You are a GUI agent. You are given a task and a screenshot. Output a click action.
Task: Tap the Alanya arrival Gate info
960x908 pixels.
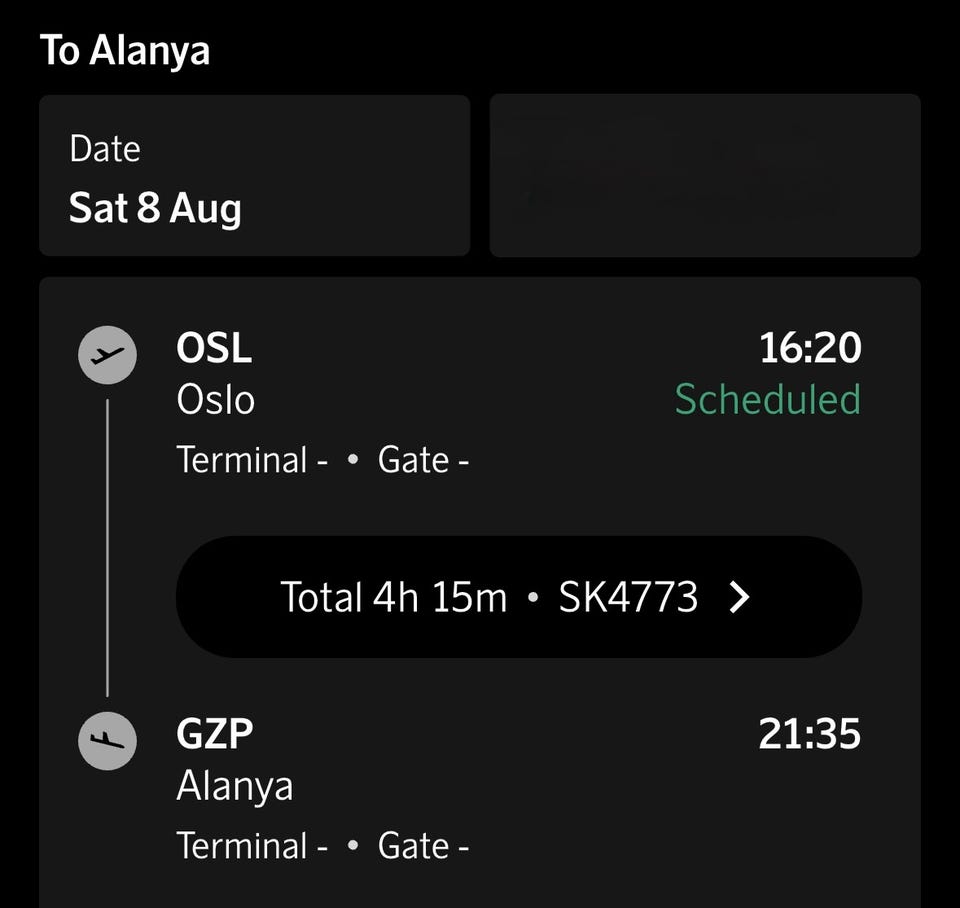point(424,846)
